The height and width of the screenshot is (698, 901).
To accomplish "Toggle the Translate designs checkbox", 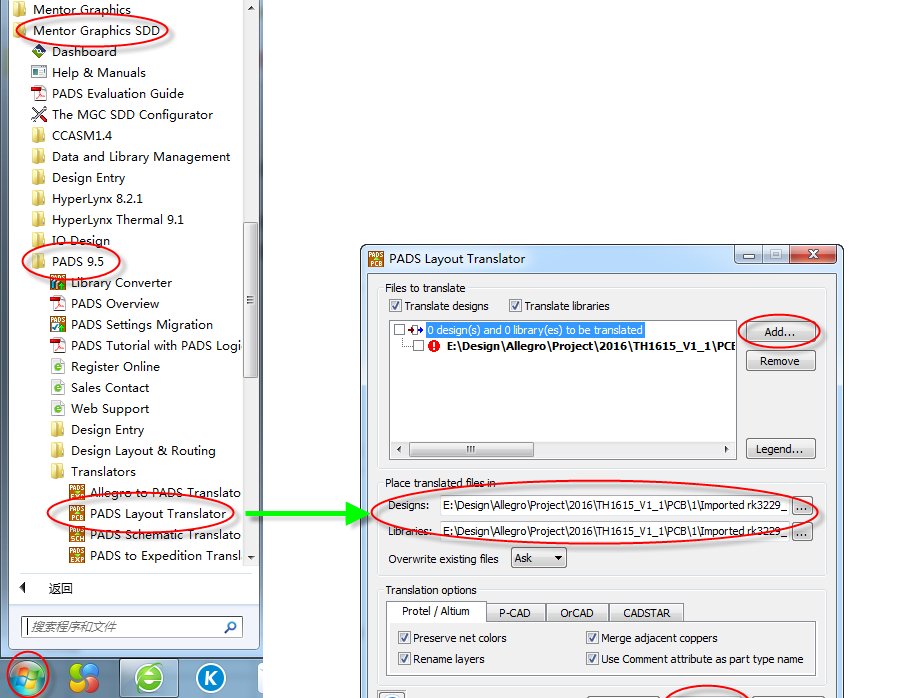I will [396, 306].
